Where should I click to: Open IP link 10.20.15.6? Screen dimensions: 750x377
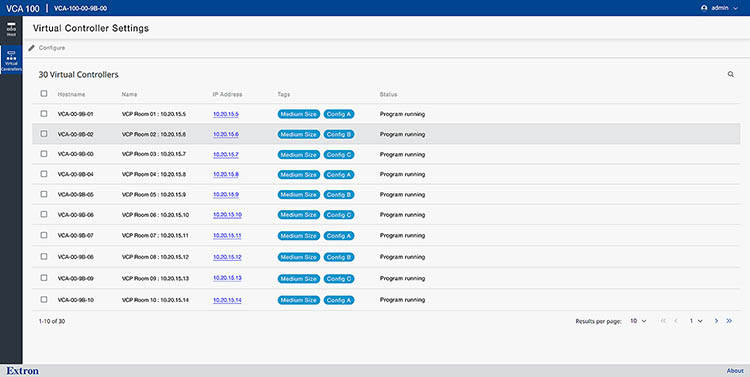[226, 134]
